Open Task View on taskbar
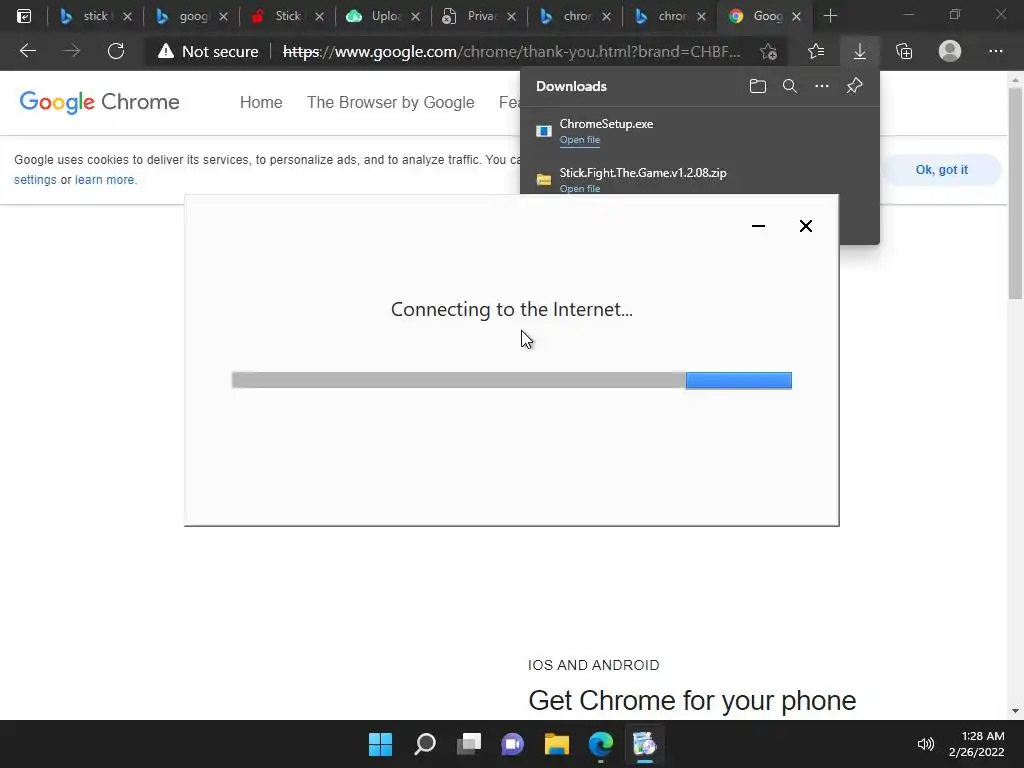Viewport: 1024px width, 768px height. point(468,744)
